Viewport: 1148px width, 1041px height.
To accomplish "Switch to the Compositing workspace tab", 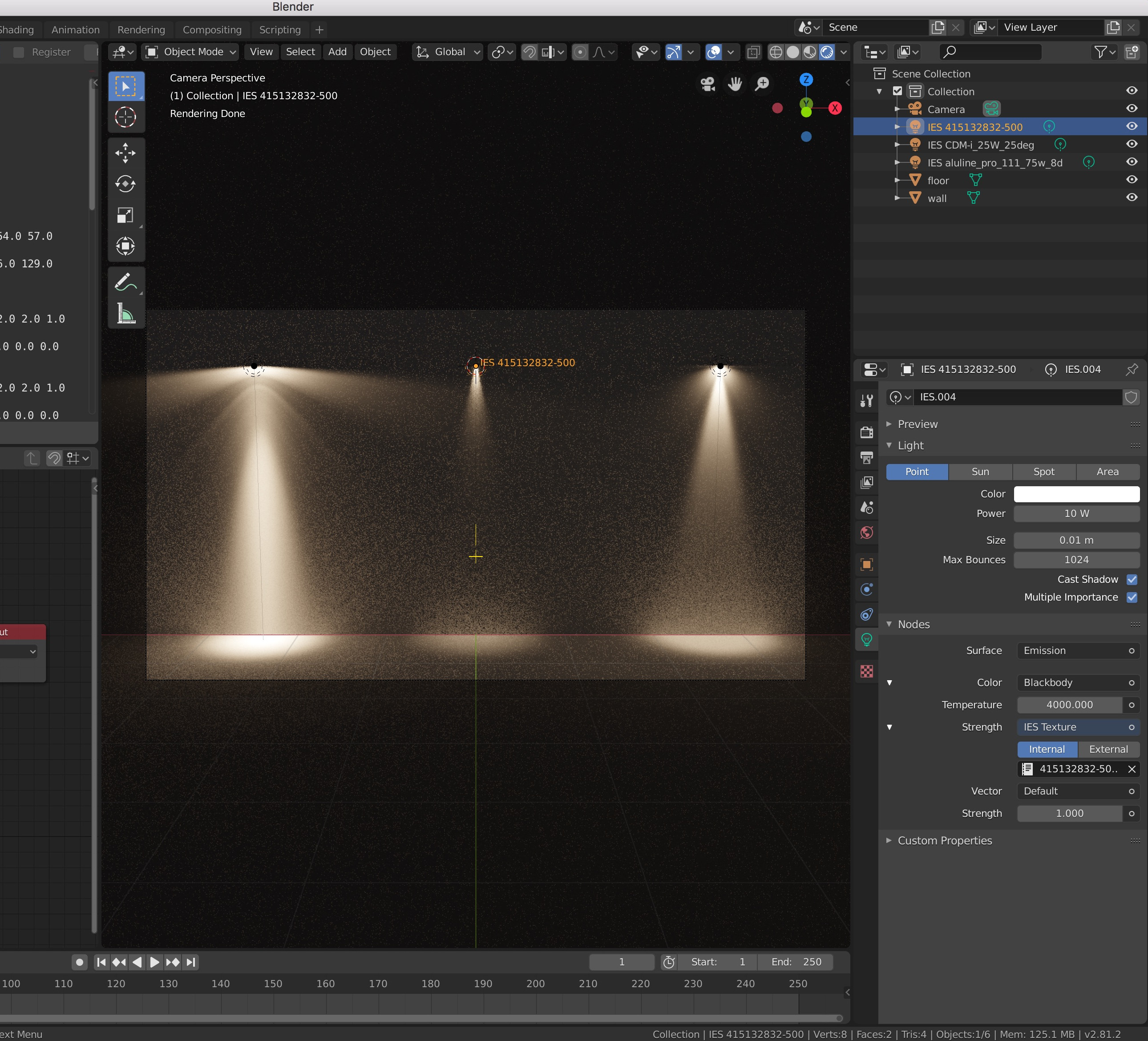I will tap(212, 30).
